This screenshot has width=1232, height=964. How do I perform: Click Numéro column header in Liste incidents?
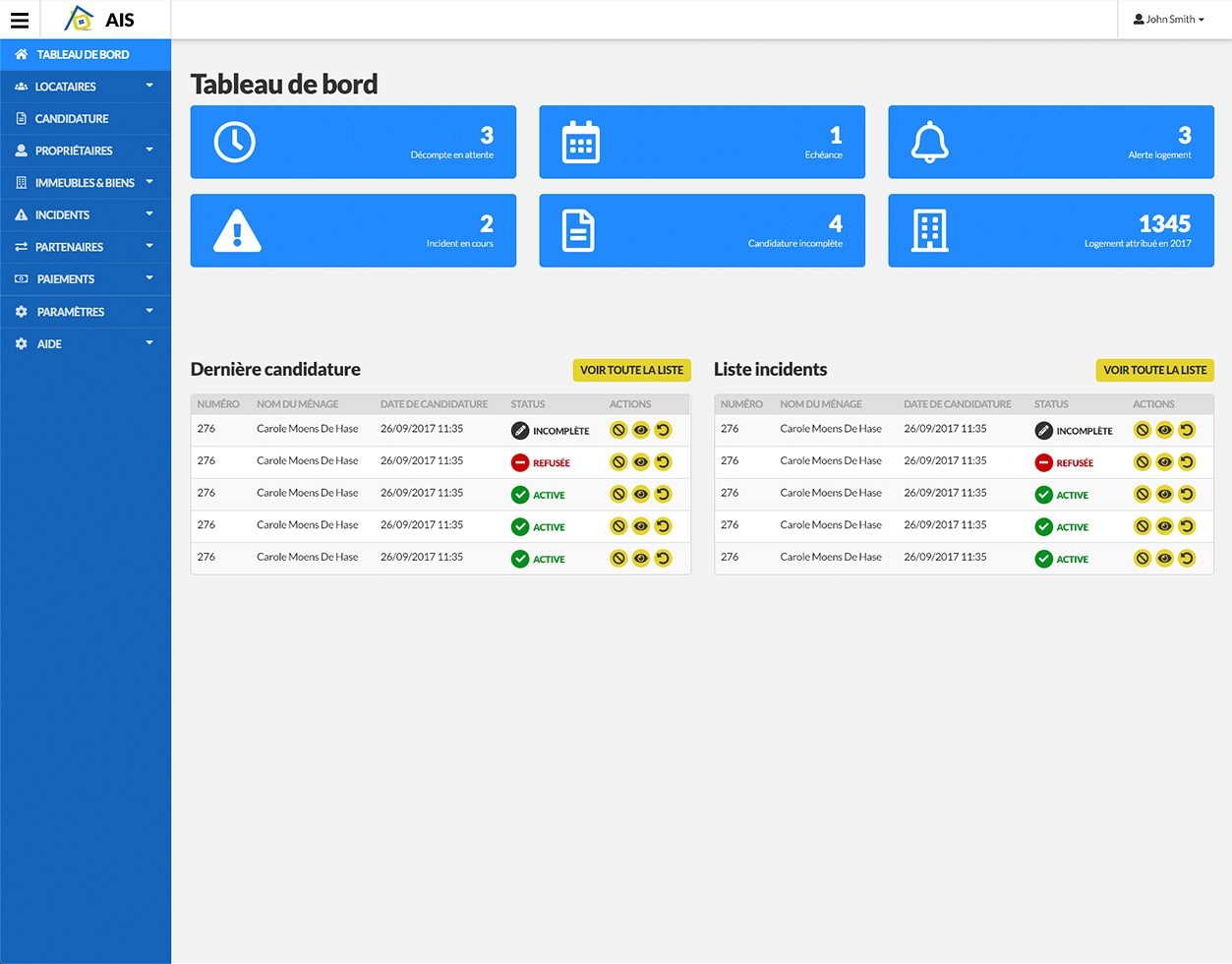(x=741, y=404)
